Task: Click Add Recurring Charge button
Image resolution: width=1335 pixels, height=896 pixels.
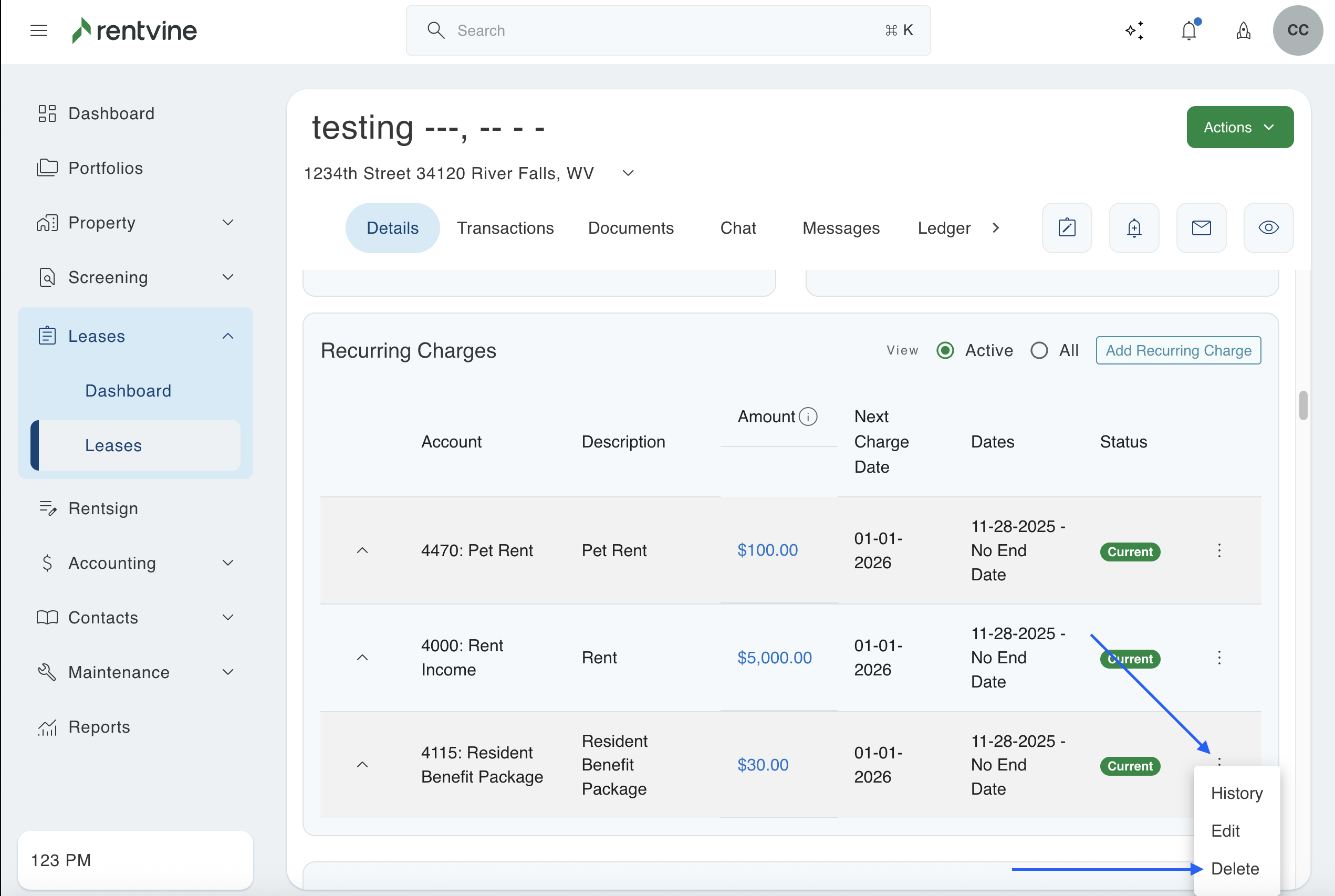Action: [x=1178, y=350]
